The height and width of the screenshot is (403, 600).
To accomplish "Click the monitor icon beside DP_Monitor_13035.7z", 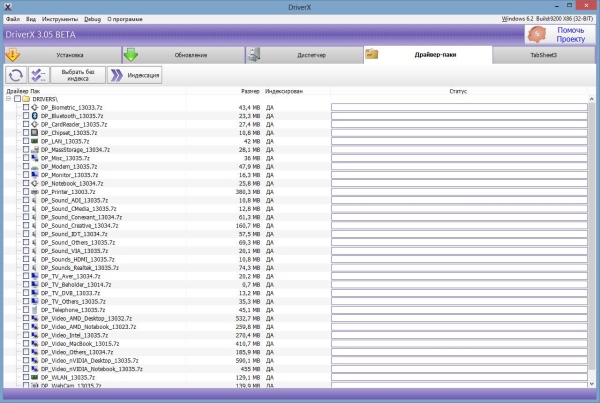I will pyautogui.click(x=35, y=175).
